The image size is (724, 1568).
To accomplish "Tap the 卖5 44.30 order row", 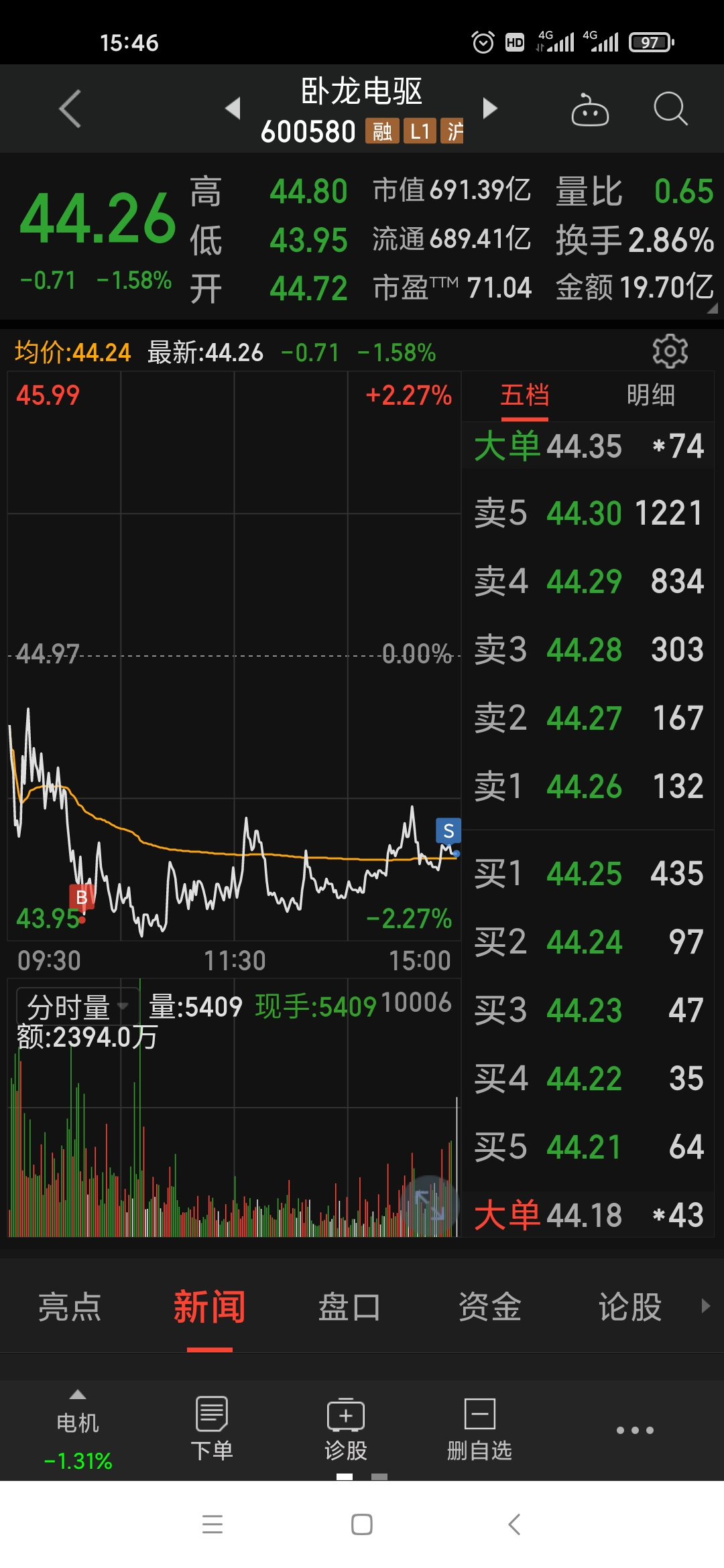I will (x=588, y=513).
